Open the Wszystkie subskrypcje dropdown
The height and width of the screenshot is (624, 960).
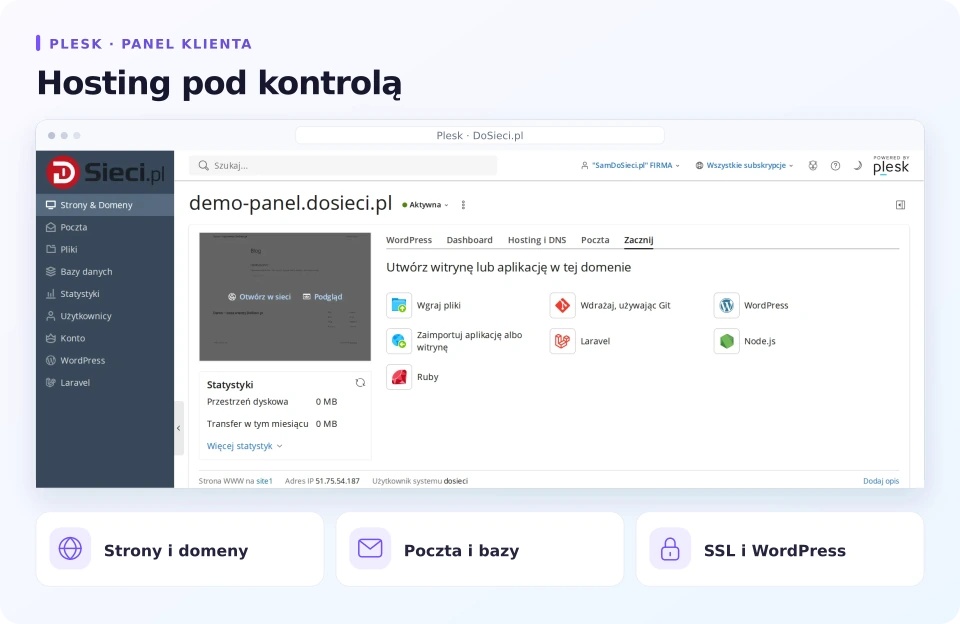(744, 165)
